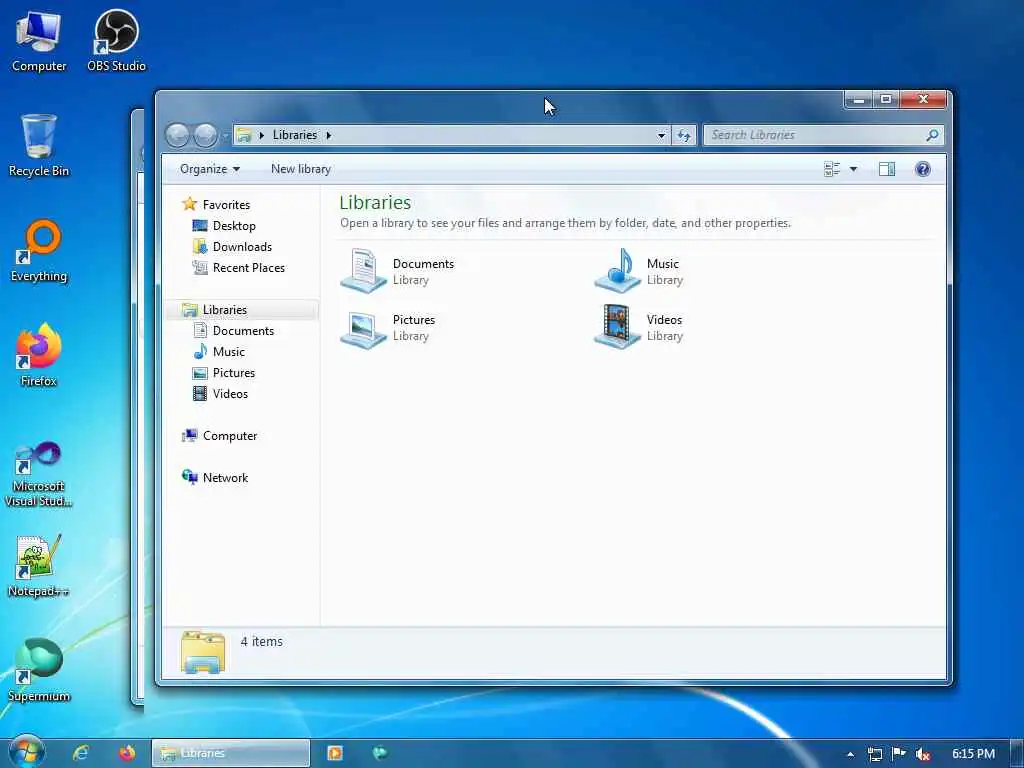Launch OBS Studio from desktop
Viewport: 1024px width, 768px height.
116,42
